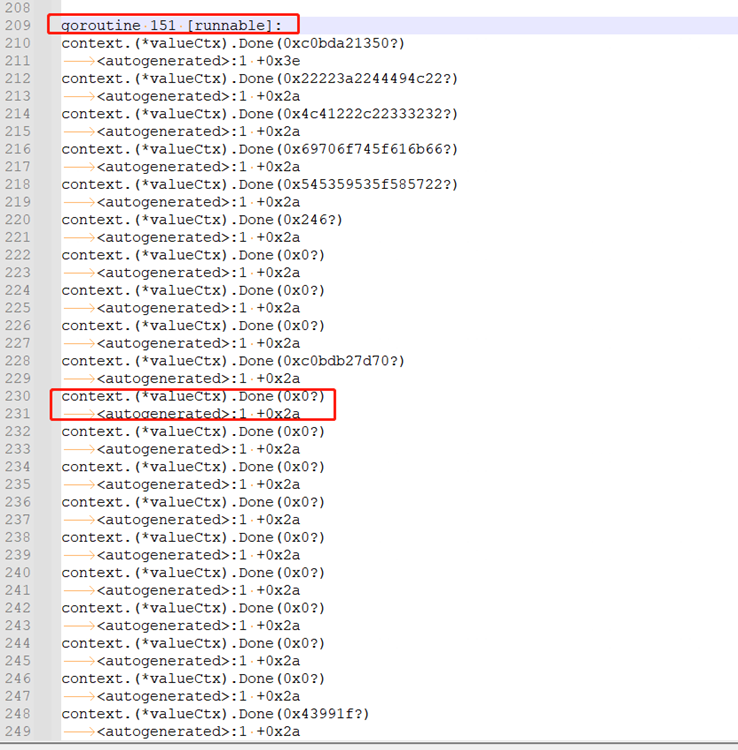
Task: Click line number 243 in the gutter
Action: click(18, 626)
